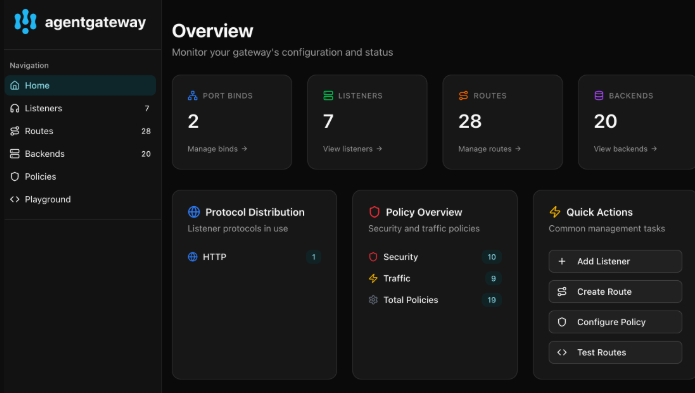
Task: Click the Home house icon in sidebar
Action: (15, 86)
